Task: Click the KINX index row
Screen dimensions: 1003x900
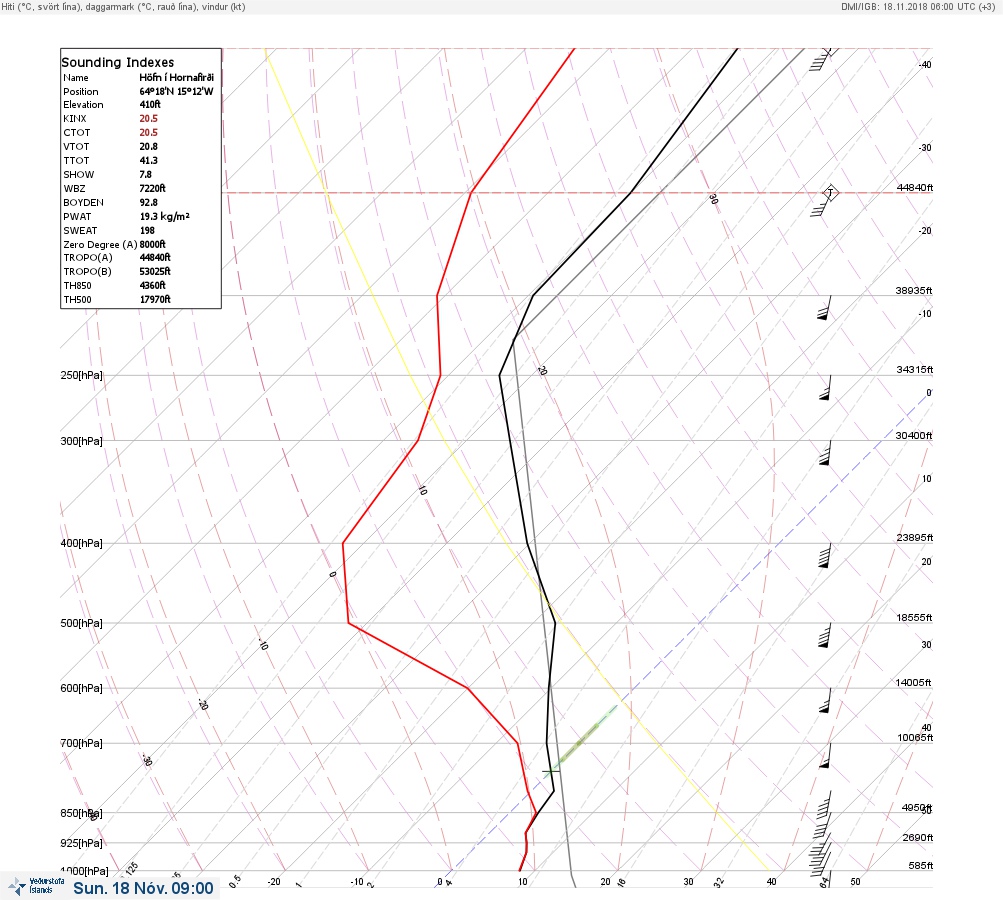Action: tap(111, 118)
